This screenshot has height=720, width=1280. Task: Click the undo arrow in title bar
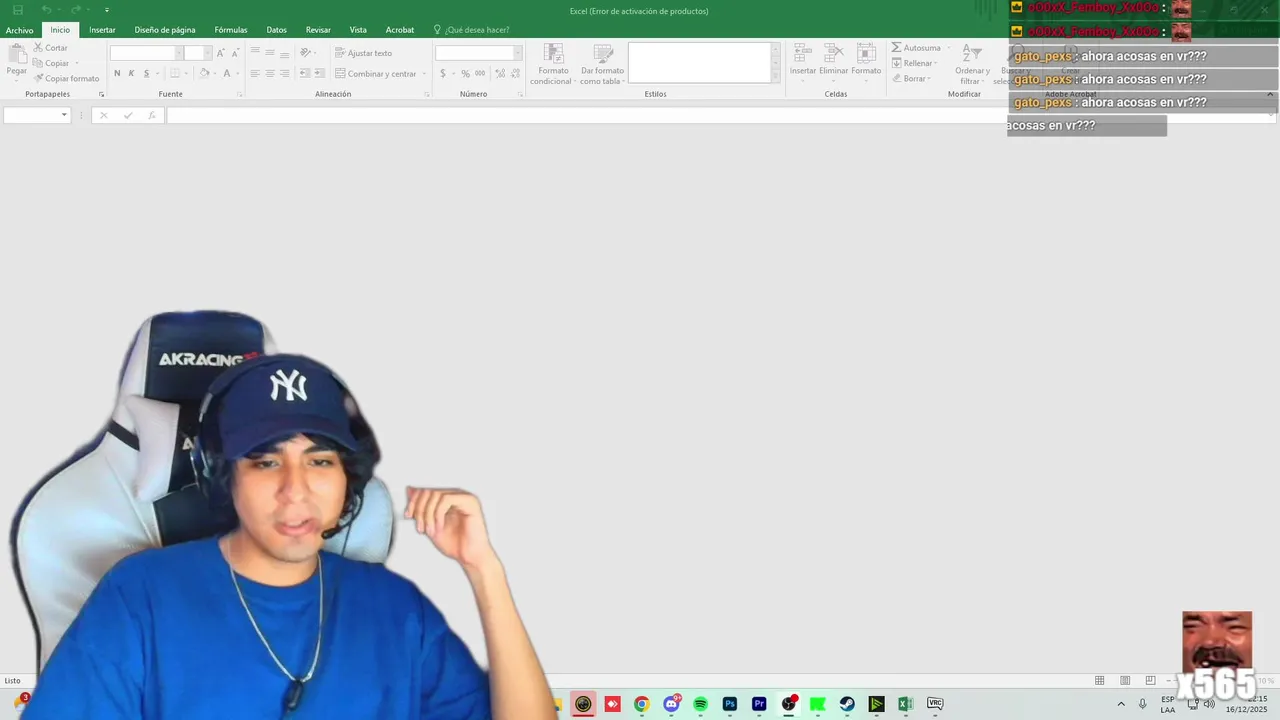click(x=46, y=10)
